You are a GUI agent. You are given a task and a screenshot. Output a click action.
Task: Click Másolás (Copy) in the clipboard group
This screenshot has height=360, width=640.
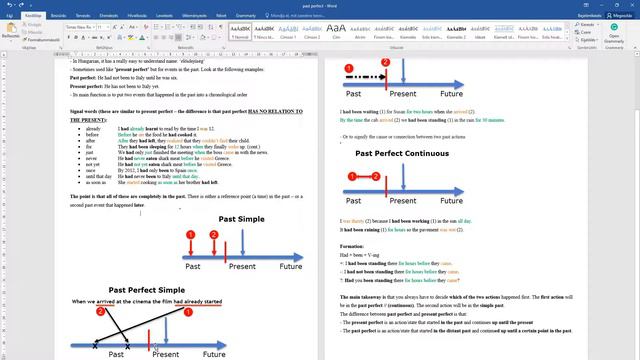32,32
